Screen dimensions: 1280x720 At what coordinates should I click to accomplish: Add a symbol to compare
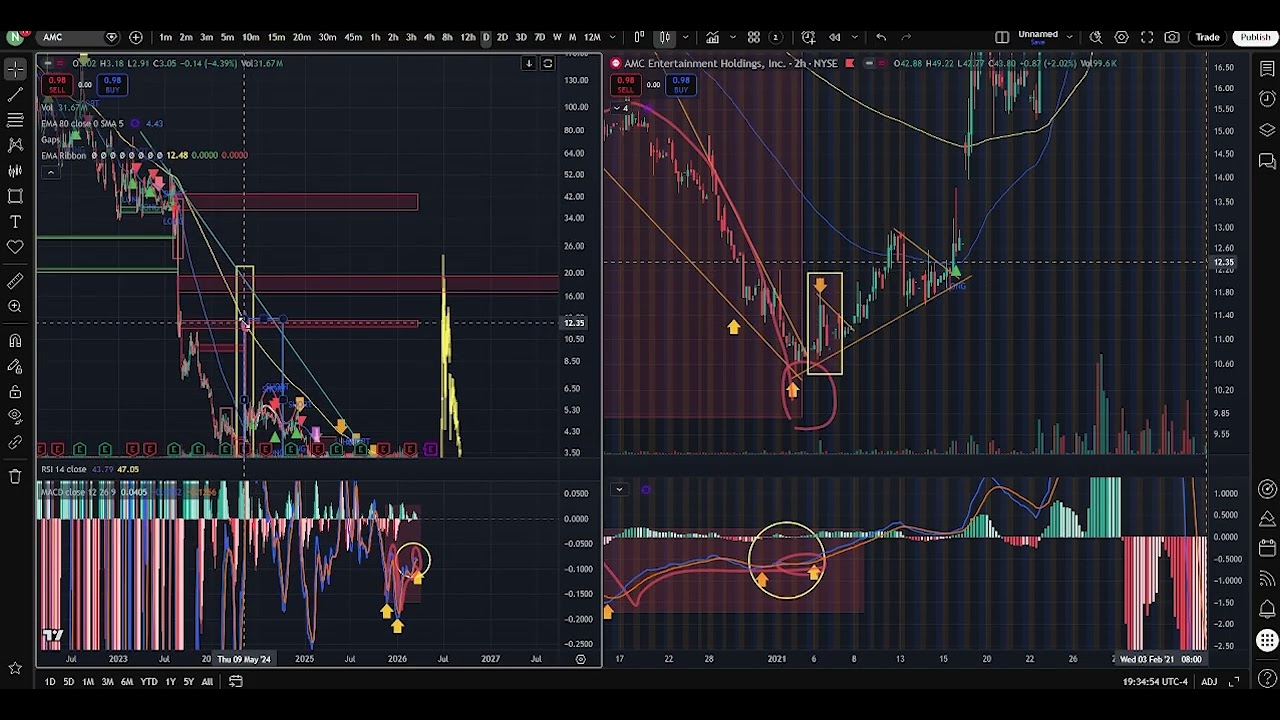coord(136,37)
